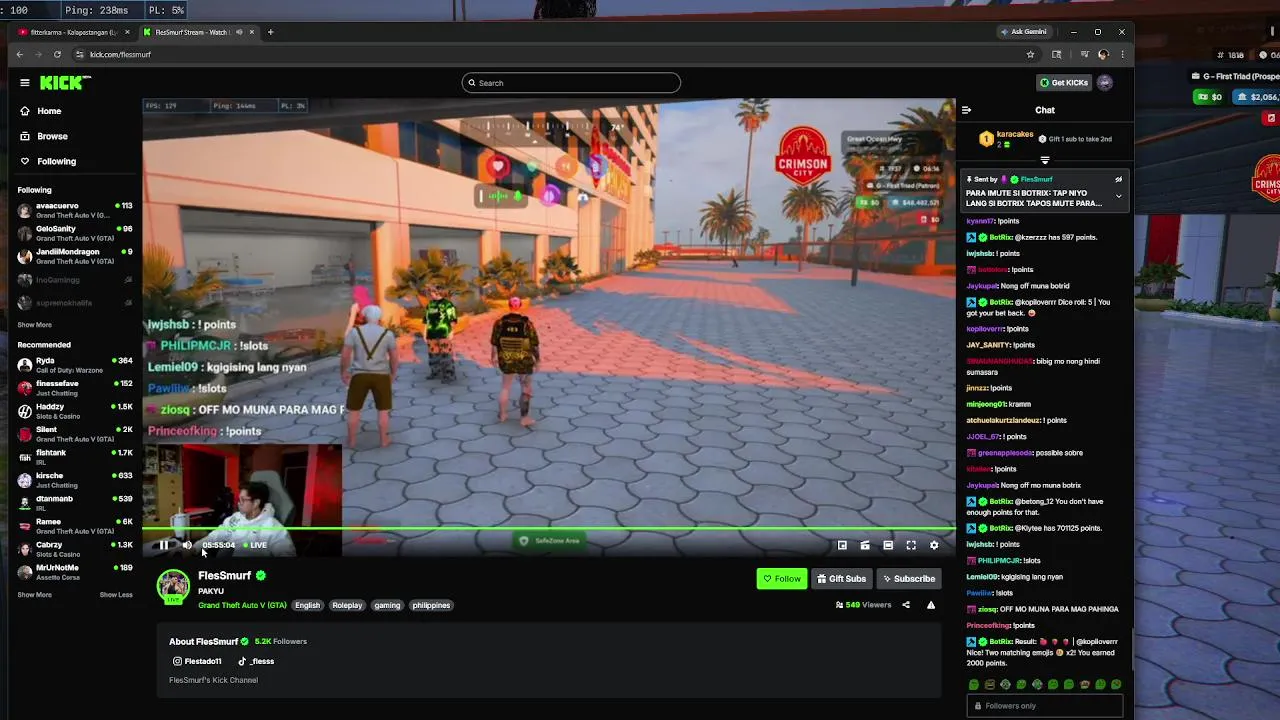The height and width of the screenshot is (720, 1280).
Task: Reload the Kick page
Action: [x=57, y=54]
